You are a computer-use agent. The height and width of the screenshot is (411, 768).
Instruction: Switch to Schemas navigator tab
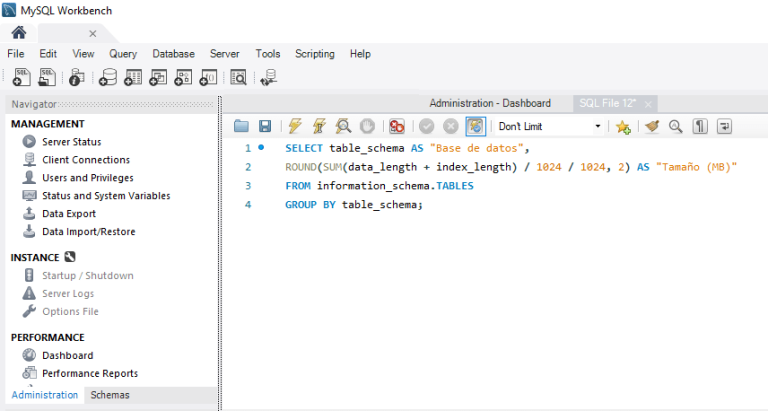tap(110, 395)
